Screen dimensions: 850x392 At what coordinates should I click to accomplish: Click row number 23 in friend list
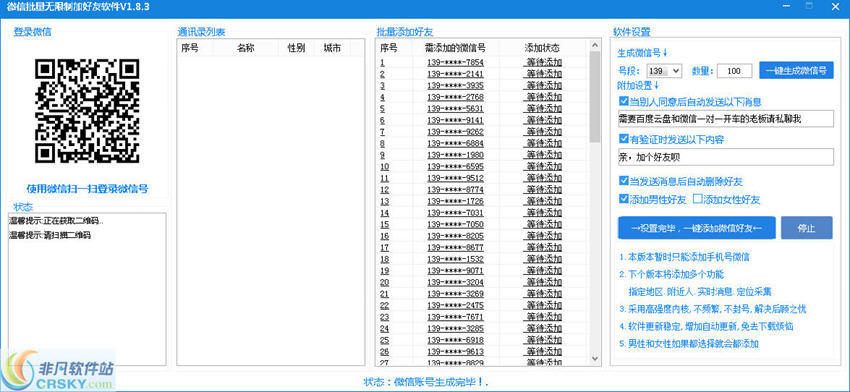pos(384,317)
